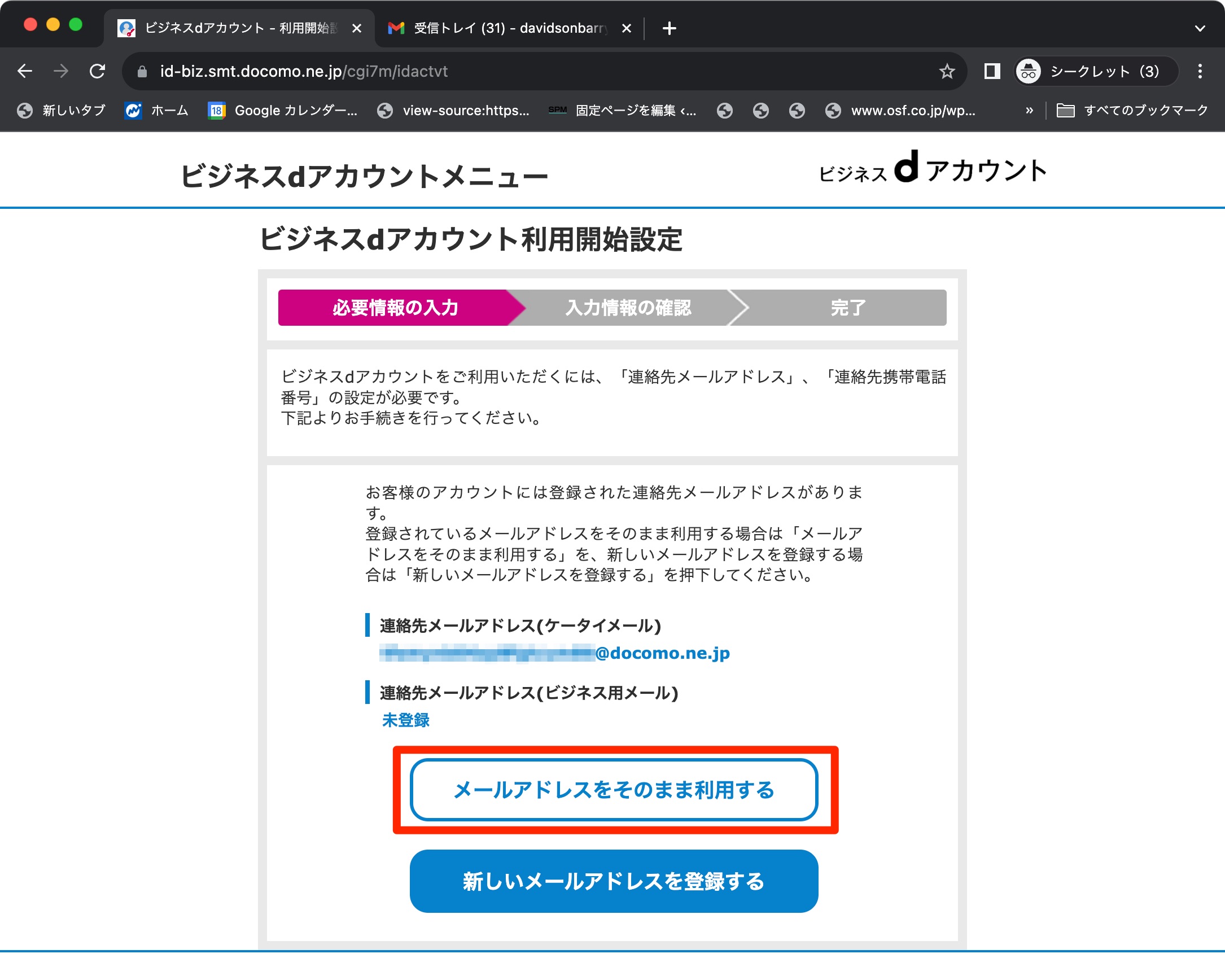Click the ビジネスdアカウントメニュー heading
This screenshot has height=980, width=1225.
point(364,176)
